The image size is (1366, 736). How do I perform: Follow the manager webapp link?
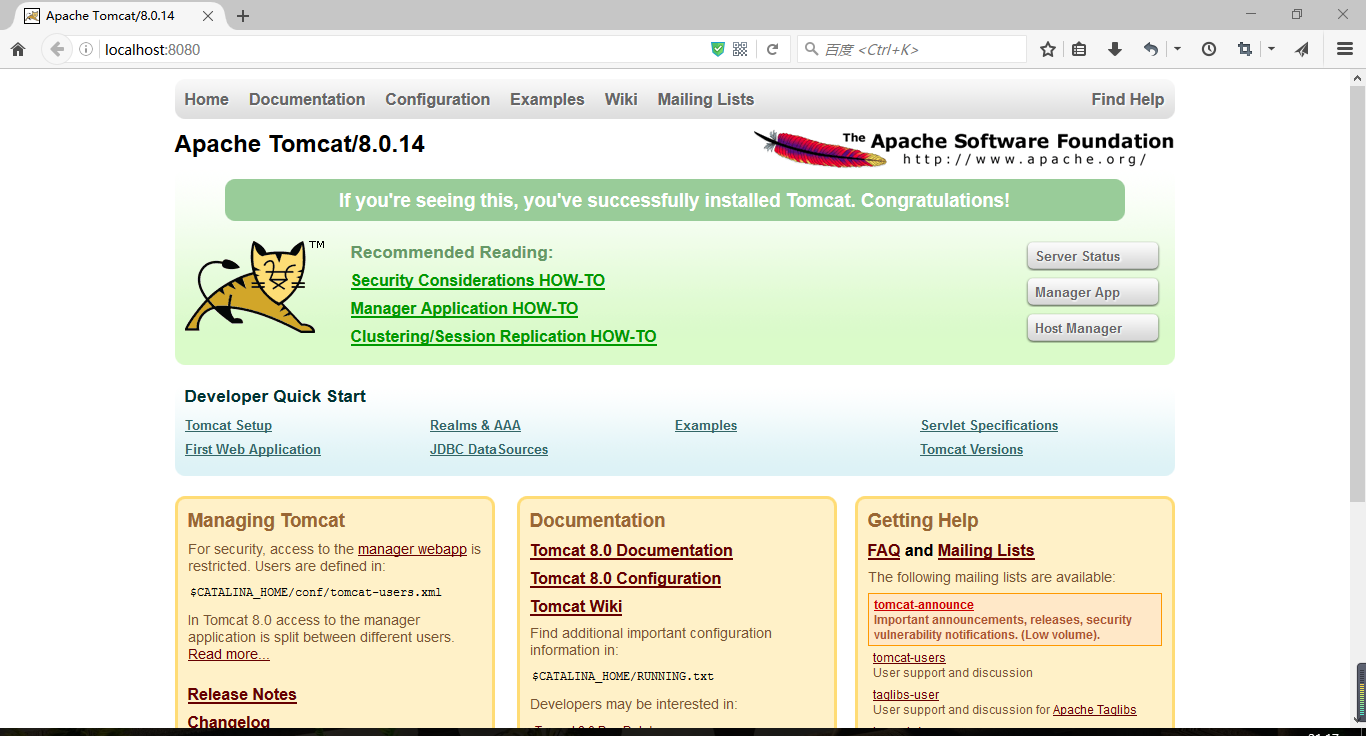(x=412, y=549)
